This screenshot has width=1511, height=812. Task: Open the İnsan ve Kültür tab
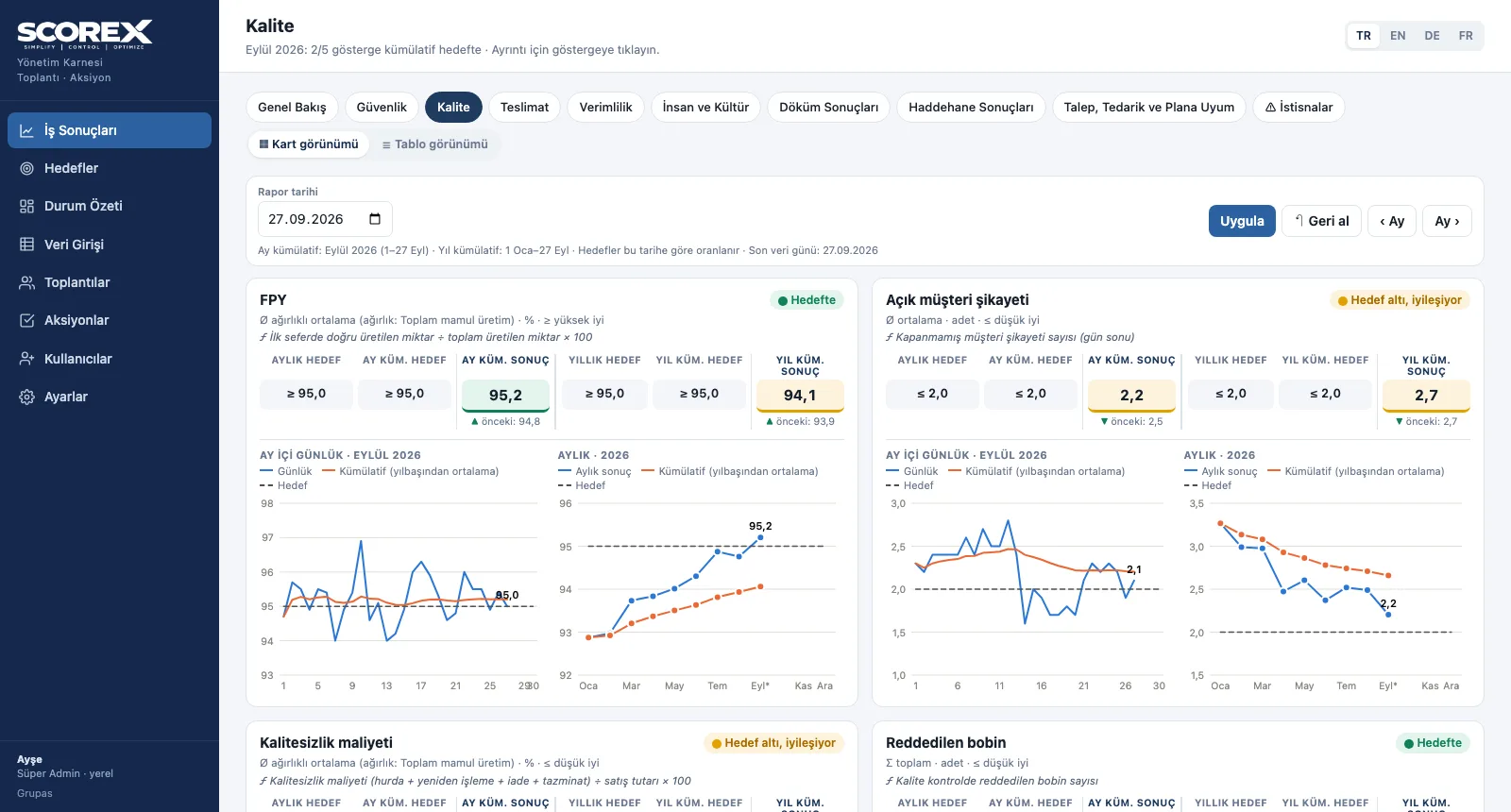705,108
